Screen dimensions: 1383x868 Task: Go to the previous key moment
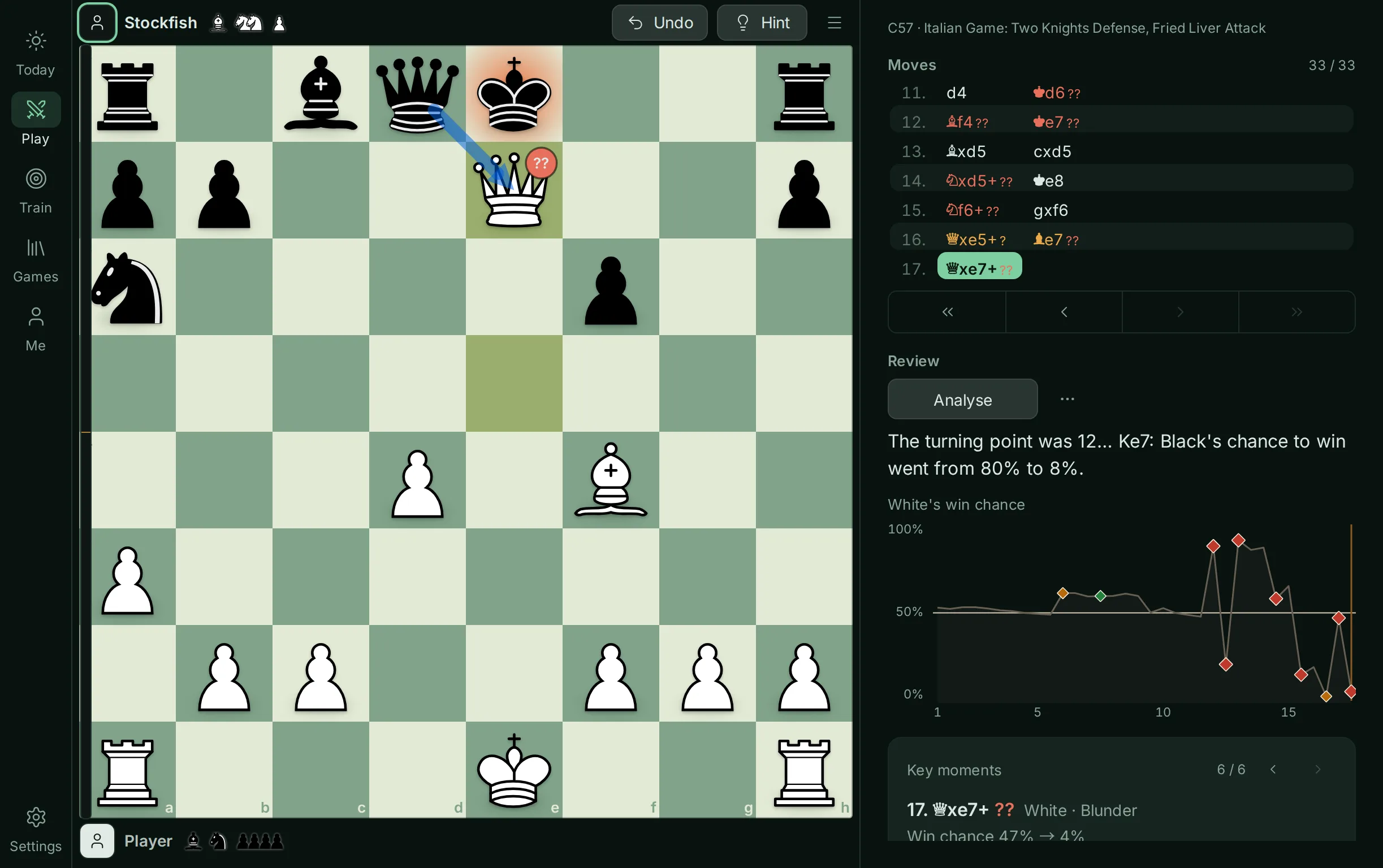pos(1273,769)
